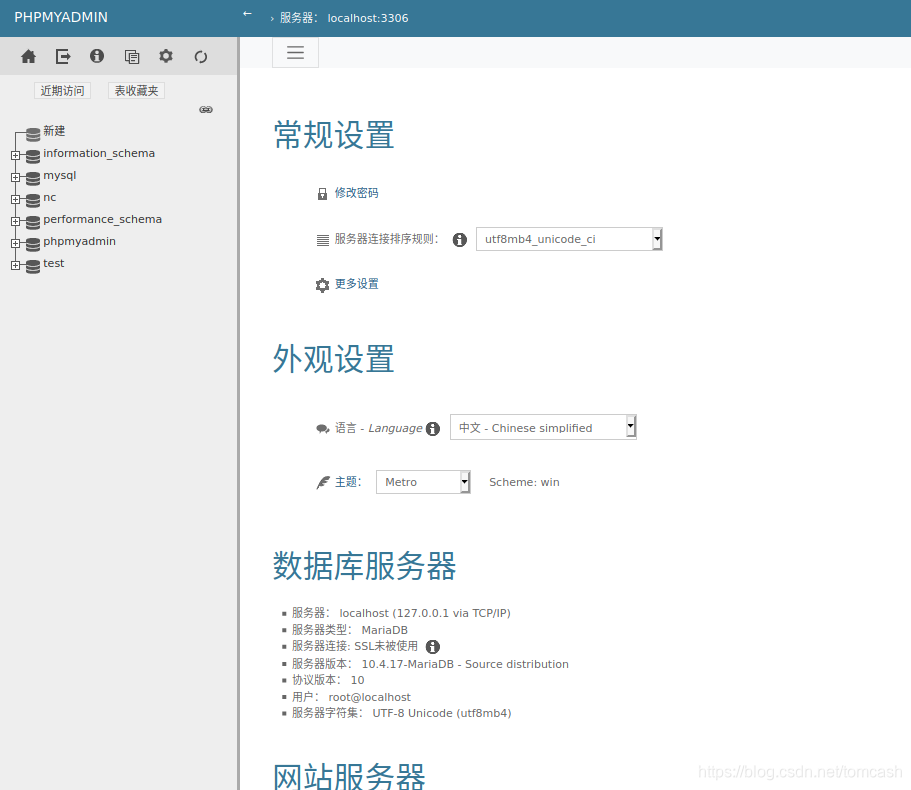Click the 'UTF-8 Unicode (utf8mb4)' charset text
Viewport: 911px width, 790px height.
click(442, 713)
